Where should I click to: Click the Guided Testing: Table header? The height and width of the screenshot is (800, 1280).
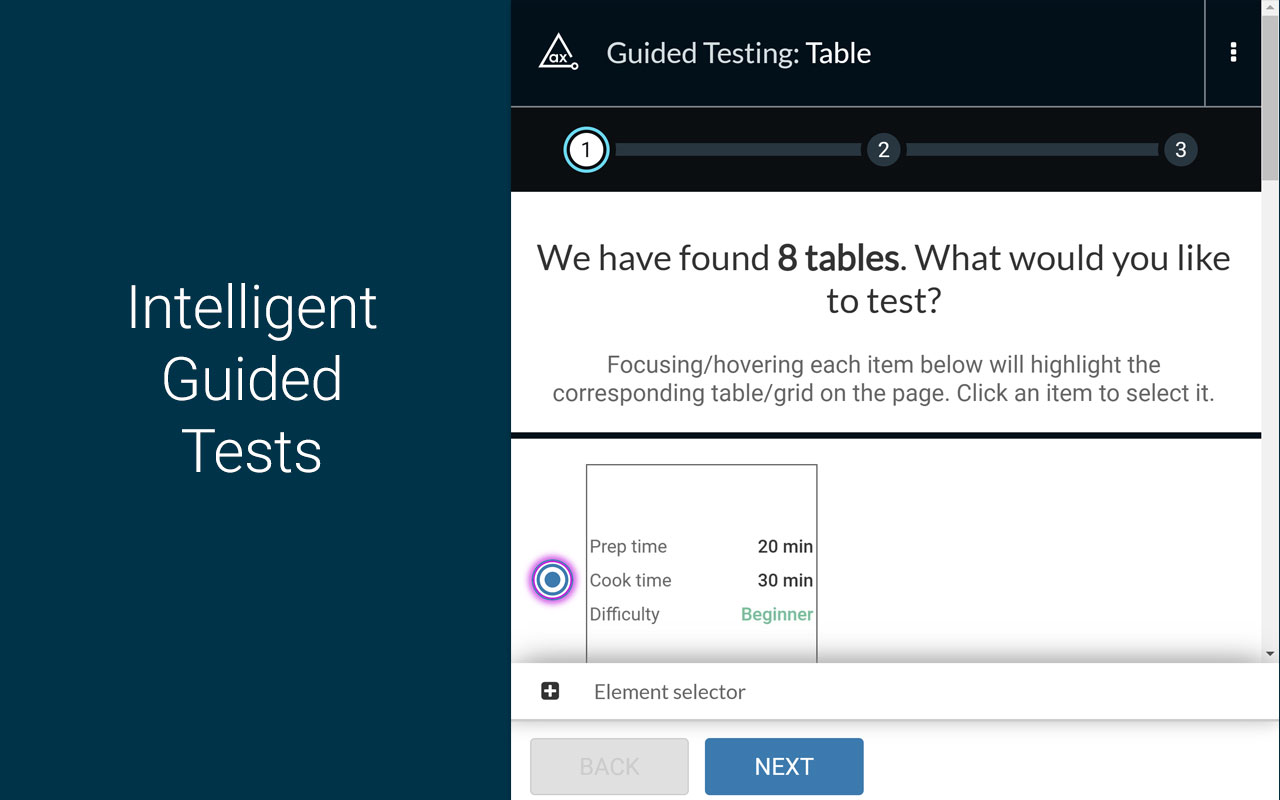[x=738, y=53]
